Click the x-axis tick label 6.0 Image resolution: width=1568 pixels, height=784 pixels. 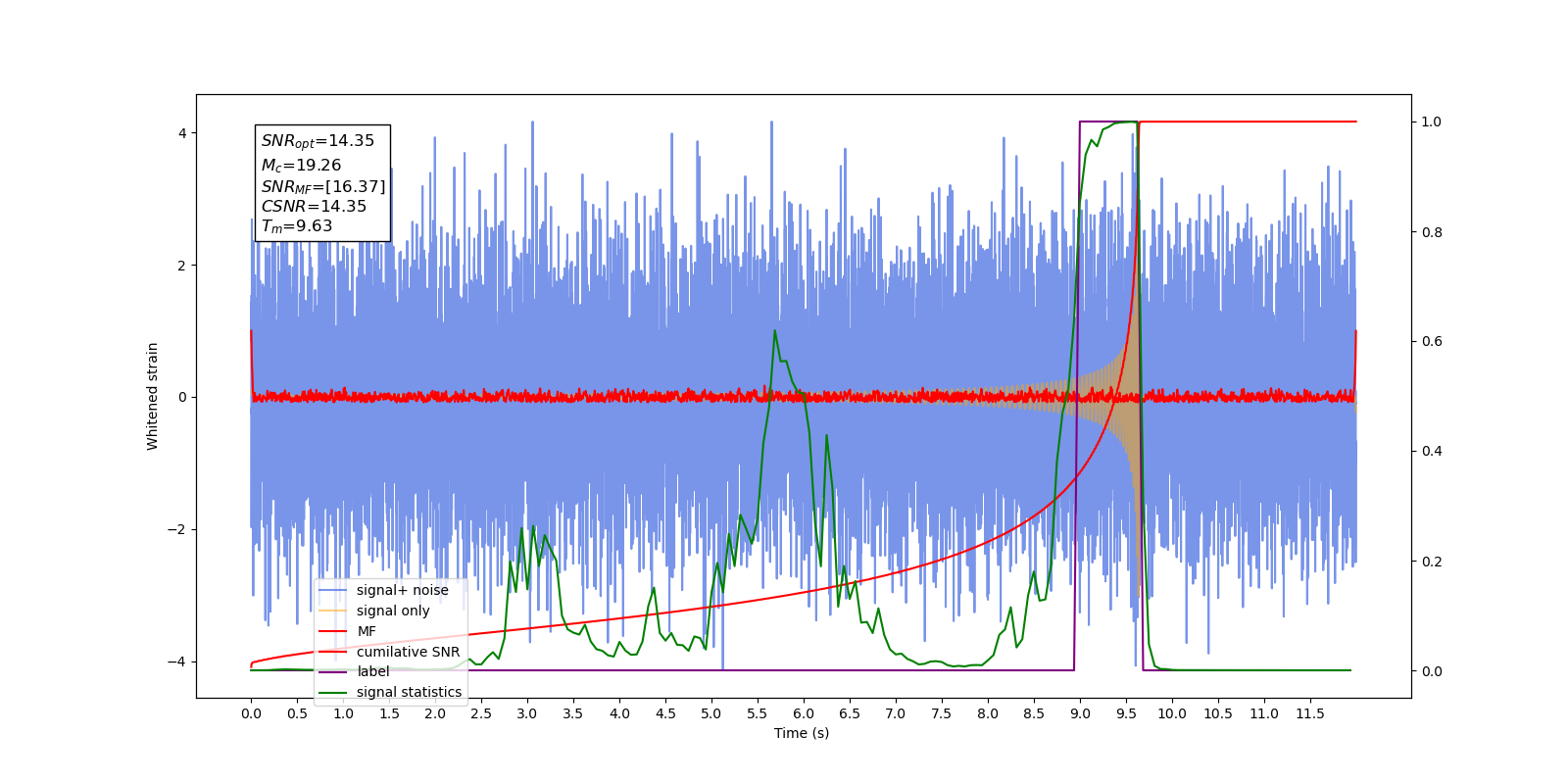[x=804, y=713]
